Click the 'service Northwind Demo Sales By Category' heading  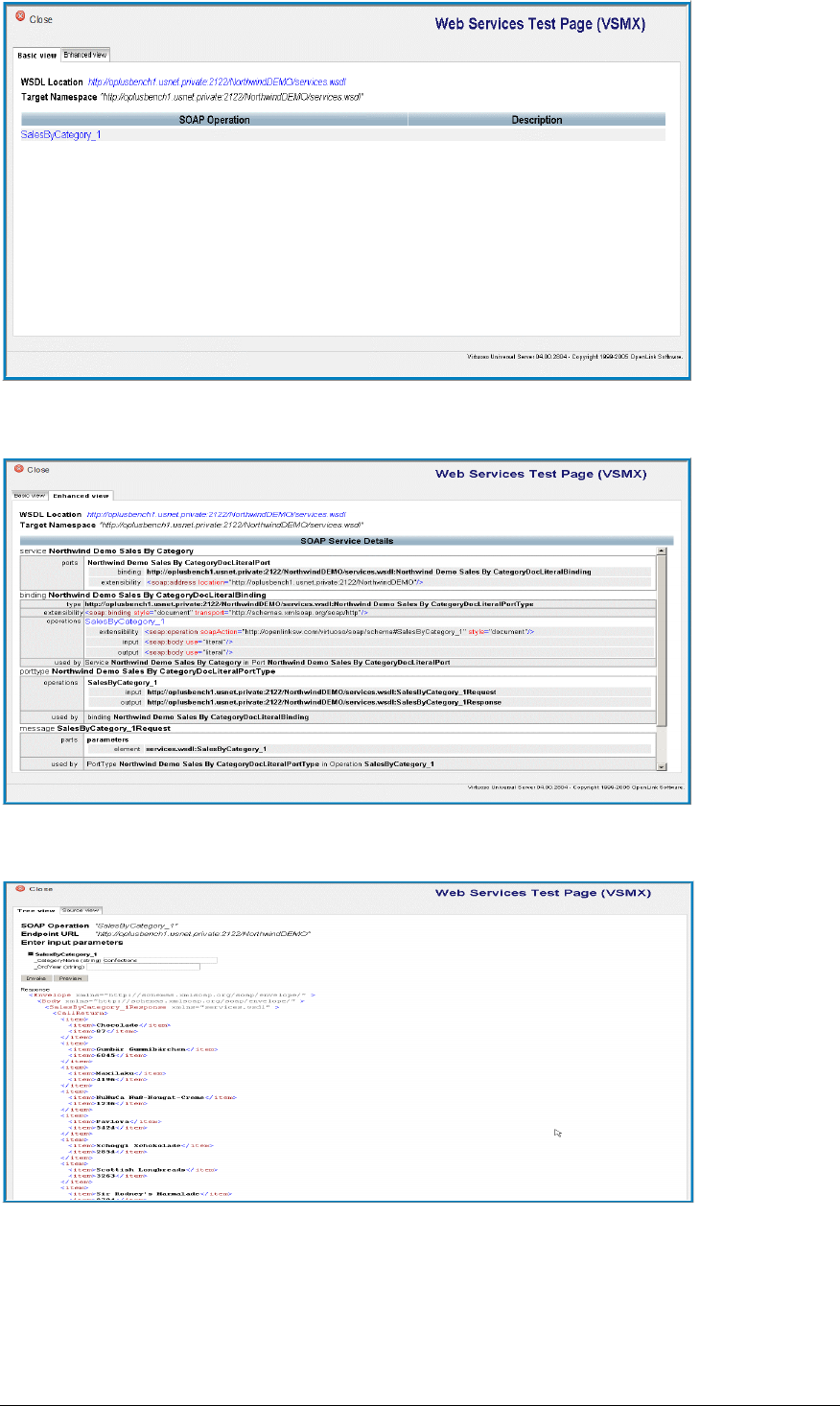[107, 551]
